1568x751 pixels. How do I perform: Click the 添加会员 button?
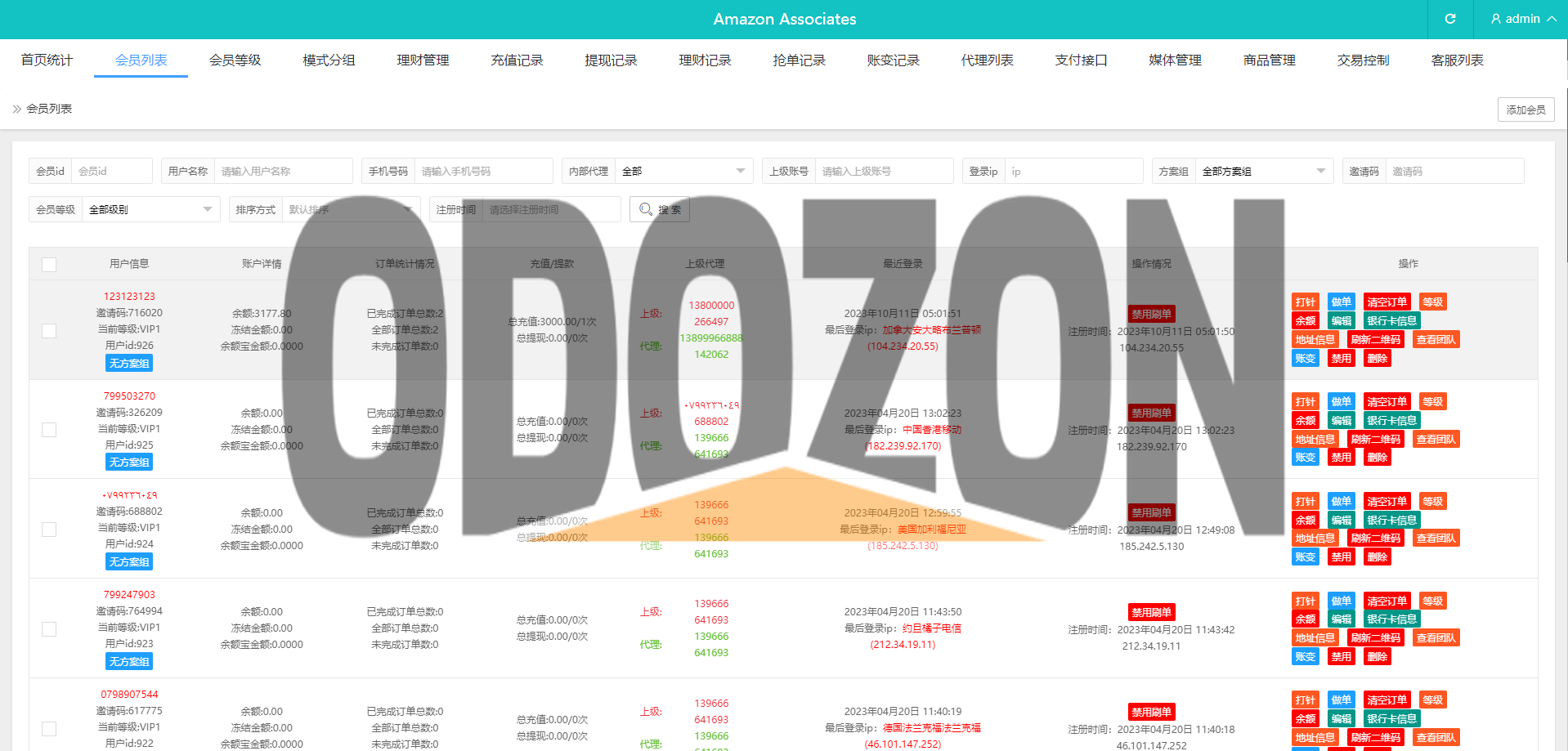[x=1525, y=110]
